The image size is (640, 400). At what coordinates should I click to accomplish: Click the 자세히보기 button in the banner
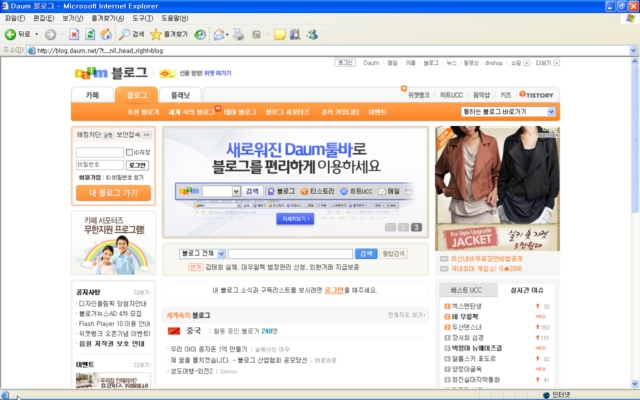click(295, 219)
